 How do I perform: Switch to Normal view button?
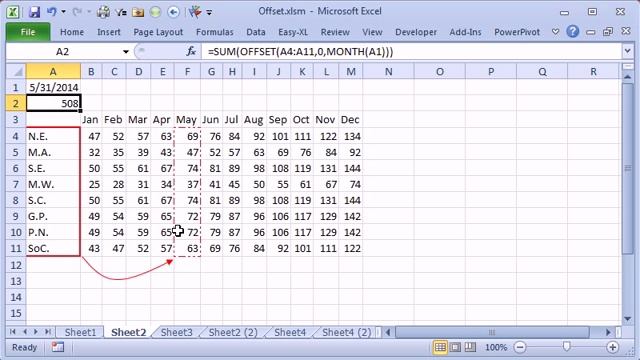coord(440,347)
